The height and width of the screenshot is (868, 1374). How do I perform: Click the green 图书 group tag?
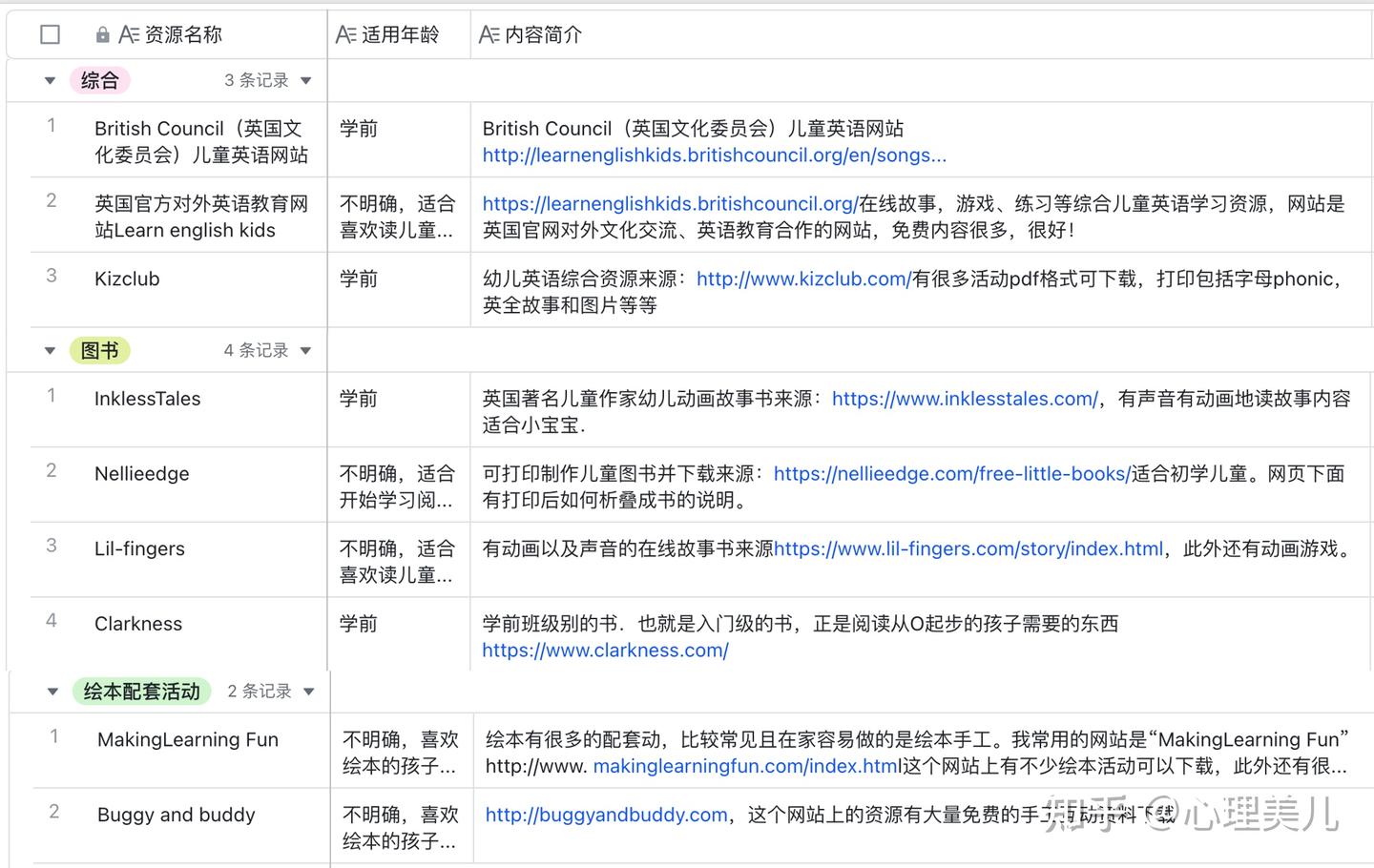pyautogui.click(x=99, y=351)
